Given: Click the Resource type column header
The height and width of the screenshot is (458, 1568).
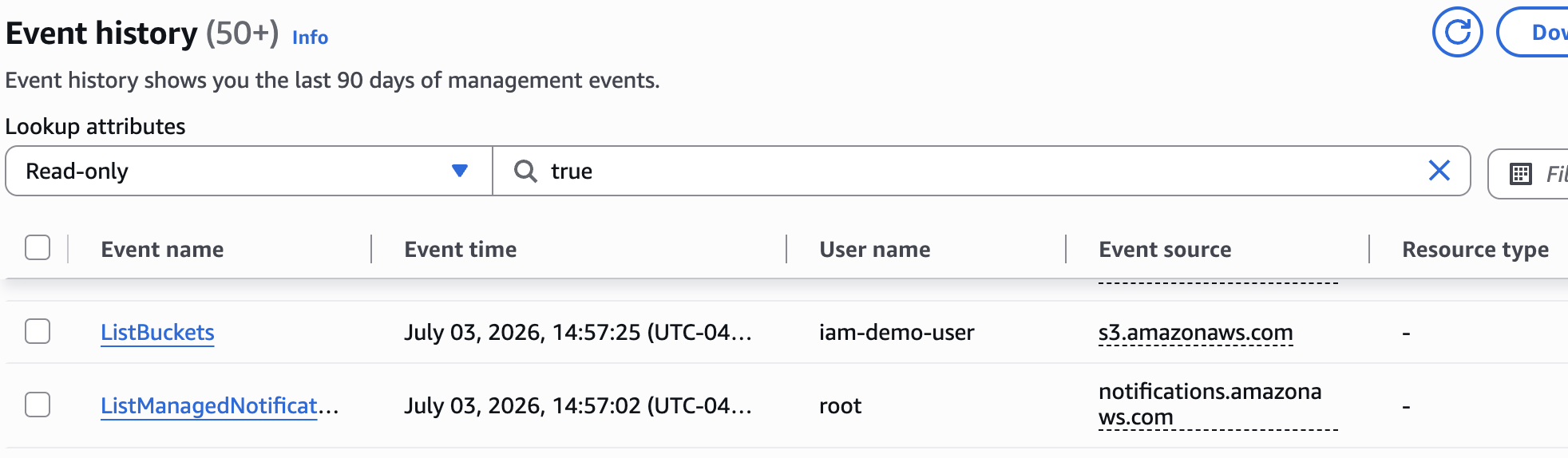Looking at the screenshot, I should coord(1475,250).
